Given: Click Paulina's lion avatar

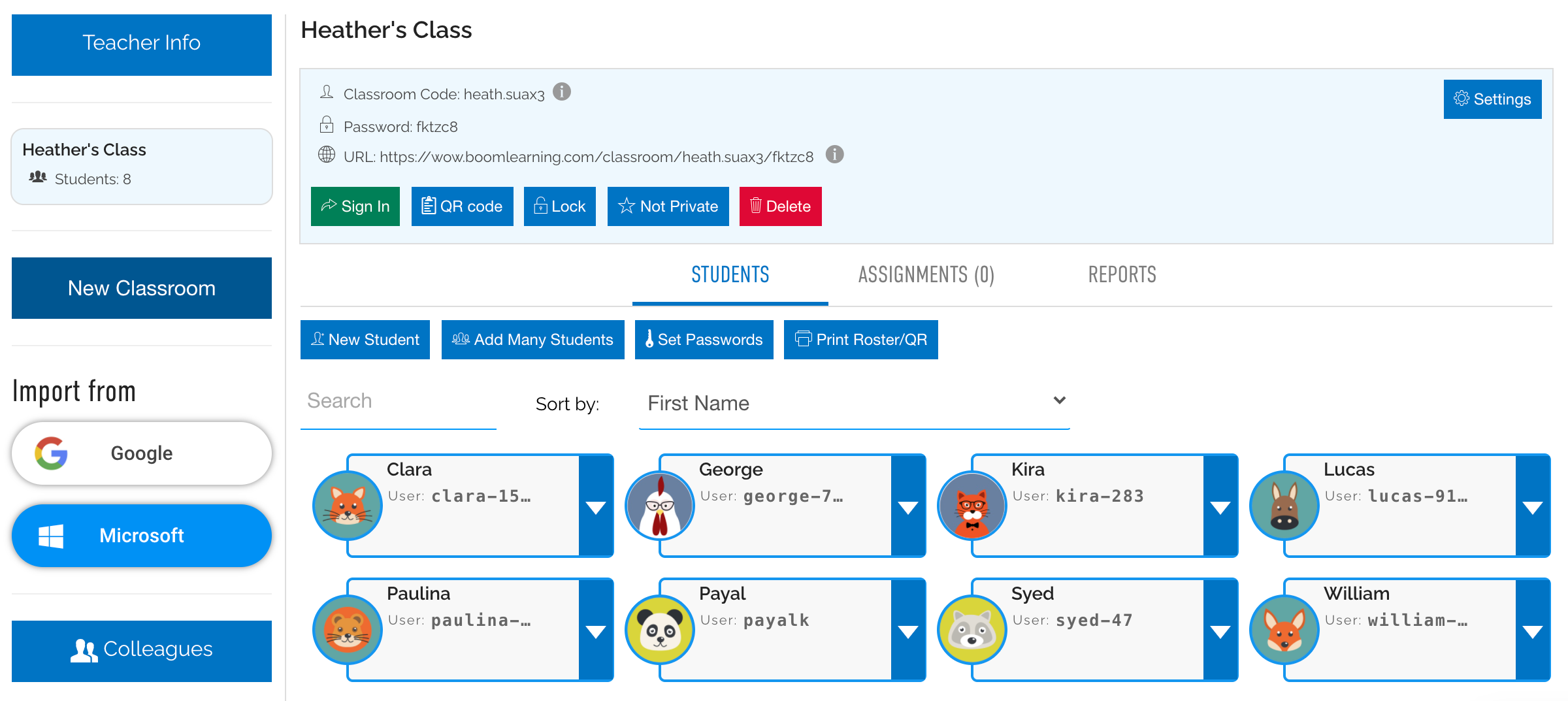Looking at the screenshot, I should pyautogui.click(x=348, y=630).
